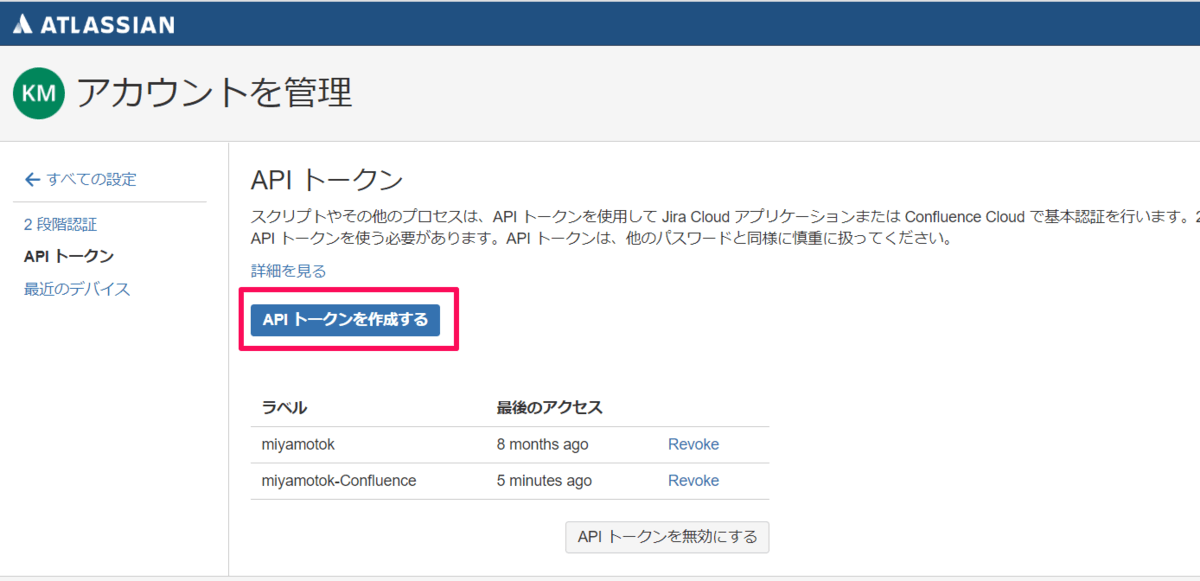
Task: Click the 8 months ago cell
Action: pyautogui.click(x=542, y=444)
